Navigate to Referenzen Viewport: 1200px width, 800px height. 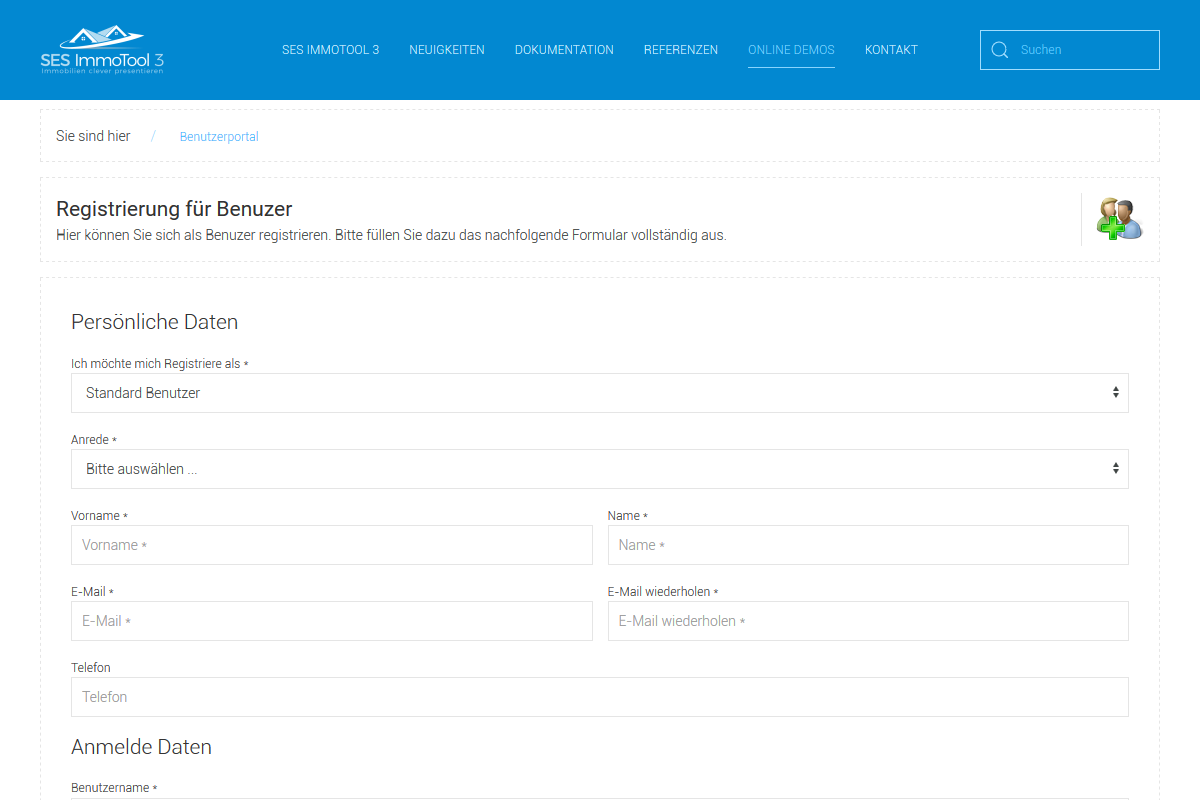pos(681,50)
